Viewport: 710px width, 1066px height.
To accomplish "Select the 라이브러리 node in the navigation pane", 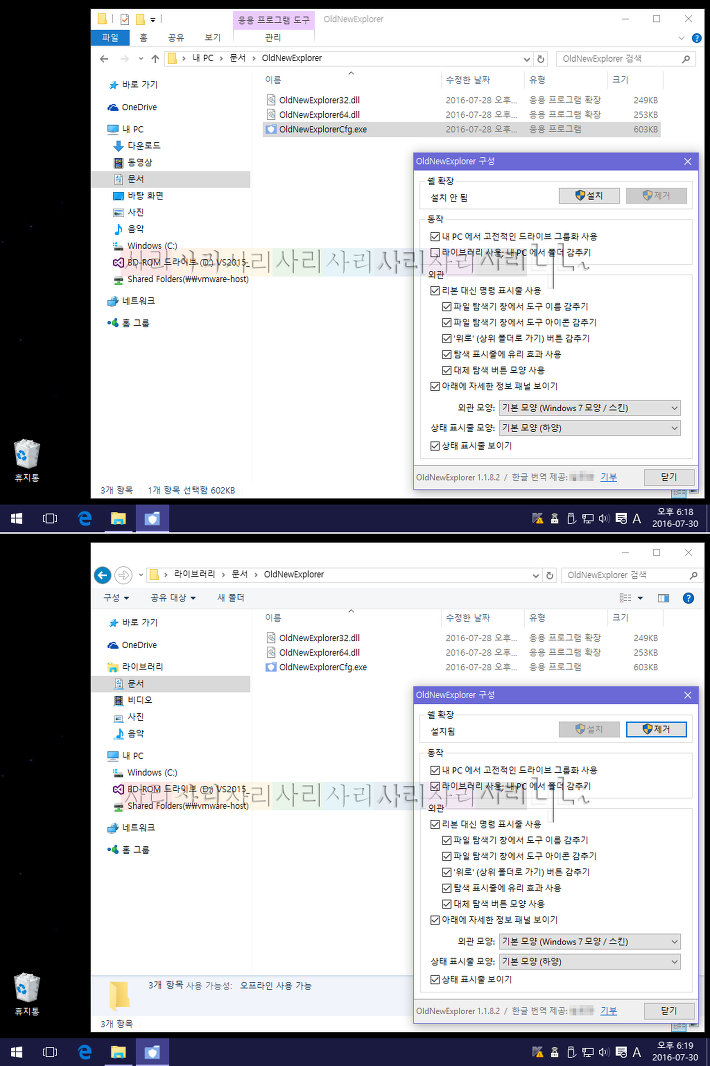I will point(135,667).
